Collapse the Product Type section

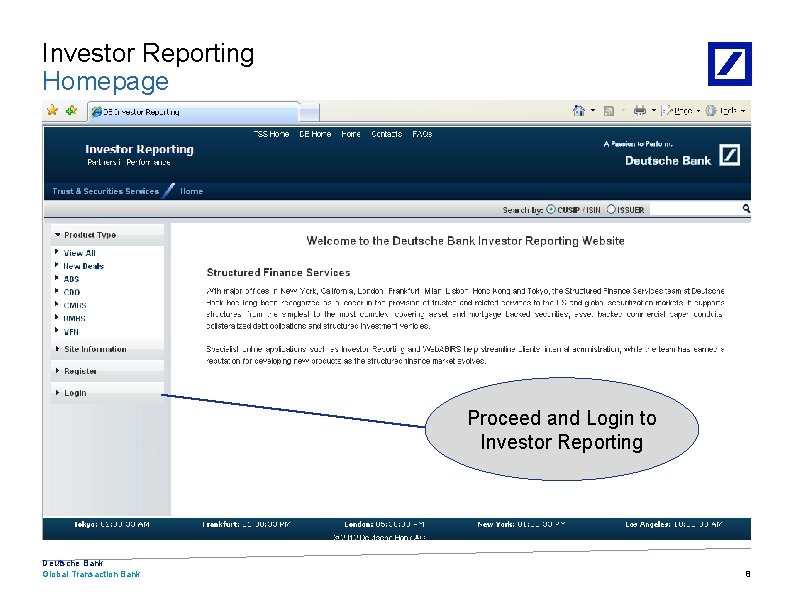(x=107, y=235)
